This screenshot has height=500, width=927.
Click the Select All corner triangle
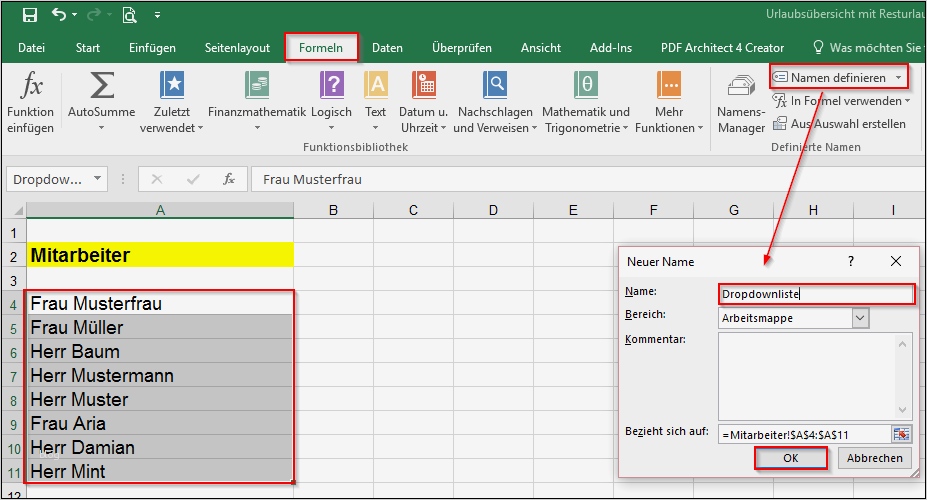point(18,210)
